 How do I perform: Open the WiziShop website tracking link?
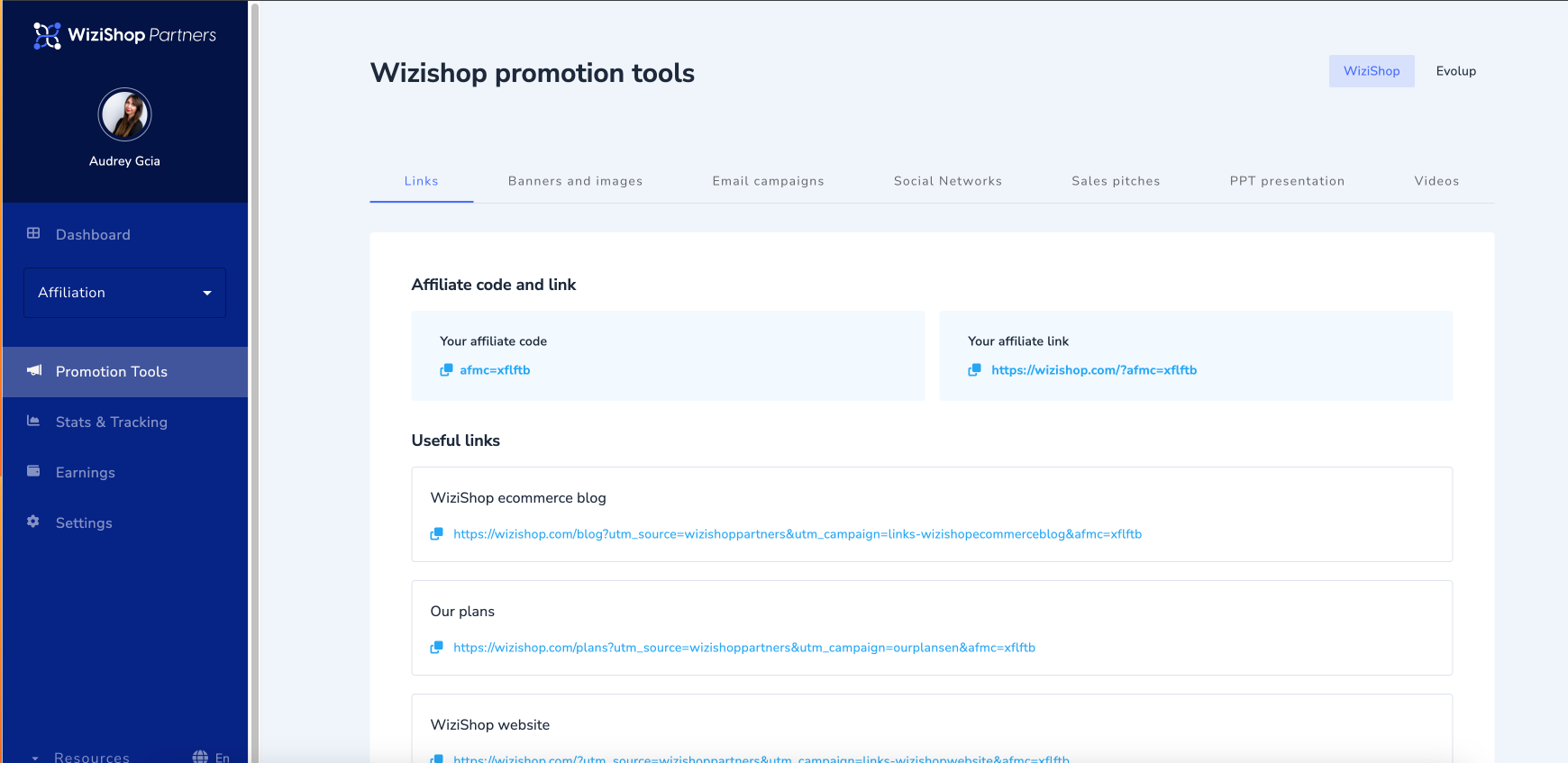click(761, 758)
